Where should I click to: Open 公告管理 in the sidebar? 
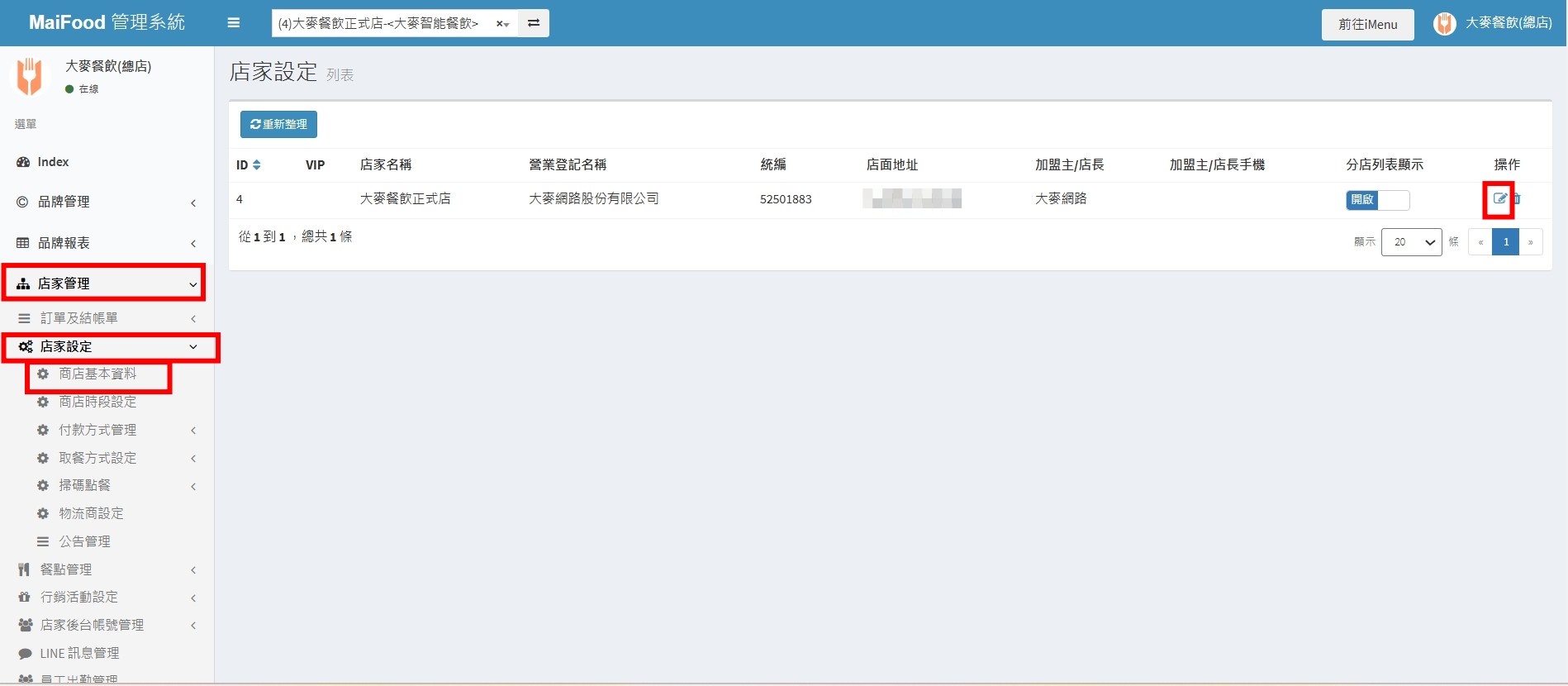[84, 541]
